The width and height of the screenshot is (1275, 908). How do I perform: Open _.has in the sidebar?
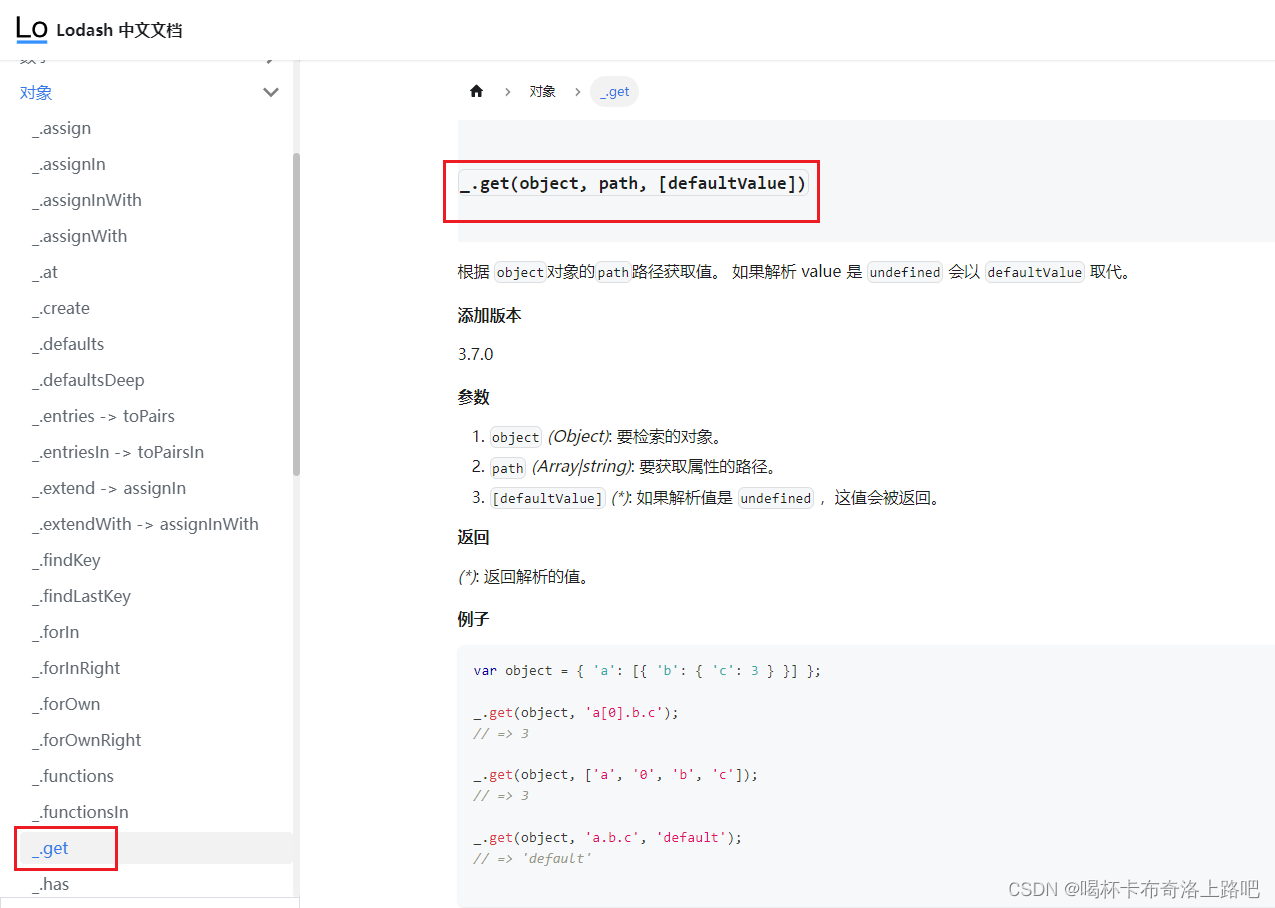(x=50, y=884)
